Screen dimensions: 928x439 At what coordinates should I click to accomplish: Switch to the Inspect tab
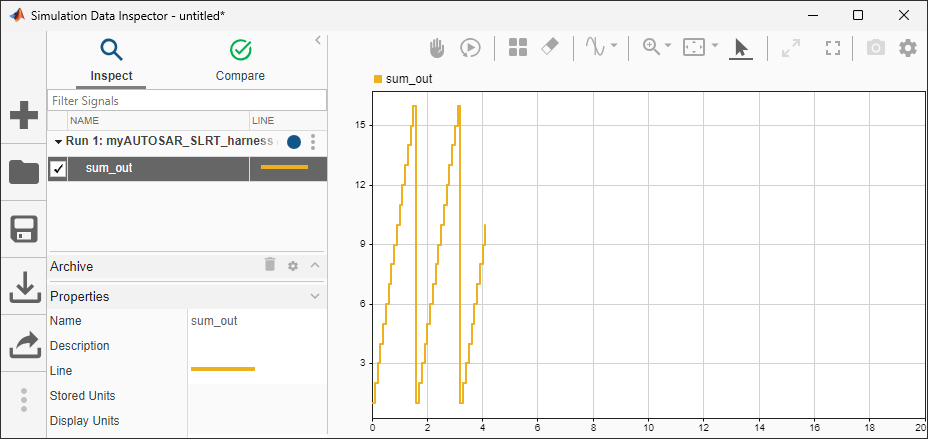[x=111, y=60]
